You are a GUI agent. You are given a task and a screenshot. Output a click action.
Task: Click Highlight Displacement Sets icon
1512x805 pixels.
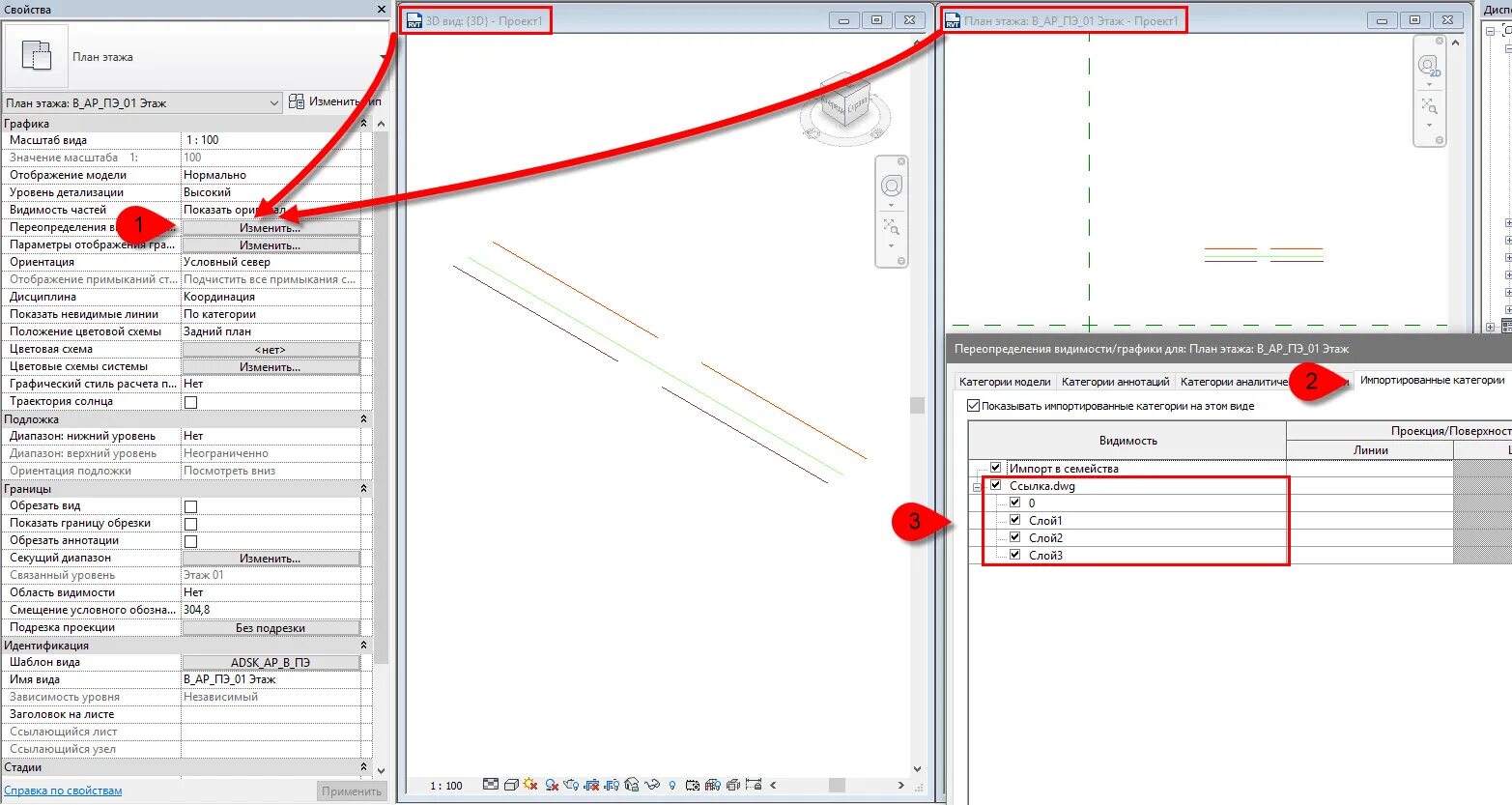point(733,785)
